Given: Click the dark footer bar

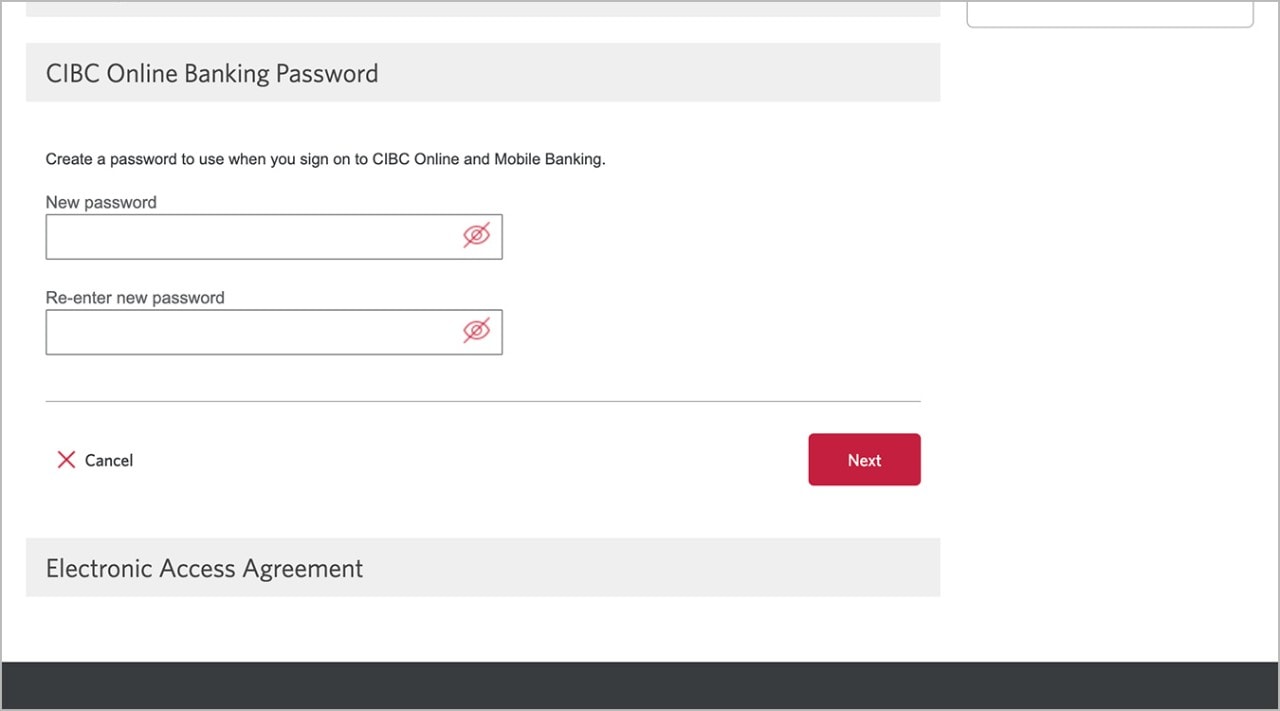Looking at the screenshot, I should 640,685.
